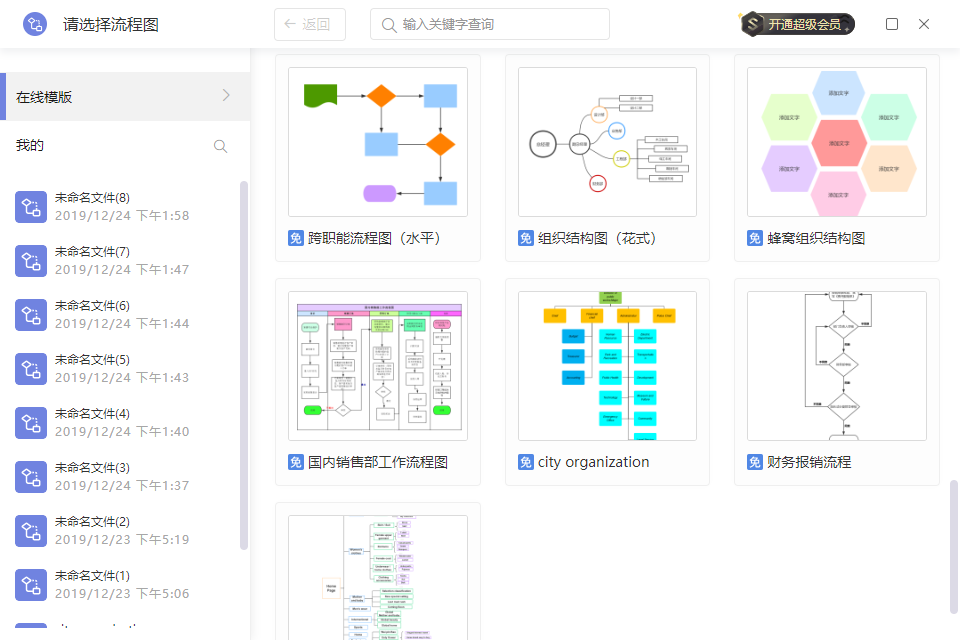Expand 在线模版 chevron arrow
This screenshot has width=960, height=640.
(226, 96)
